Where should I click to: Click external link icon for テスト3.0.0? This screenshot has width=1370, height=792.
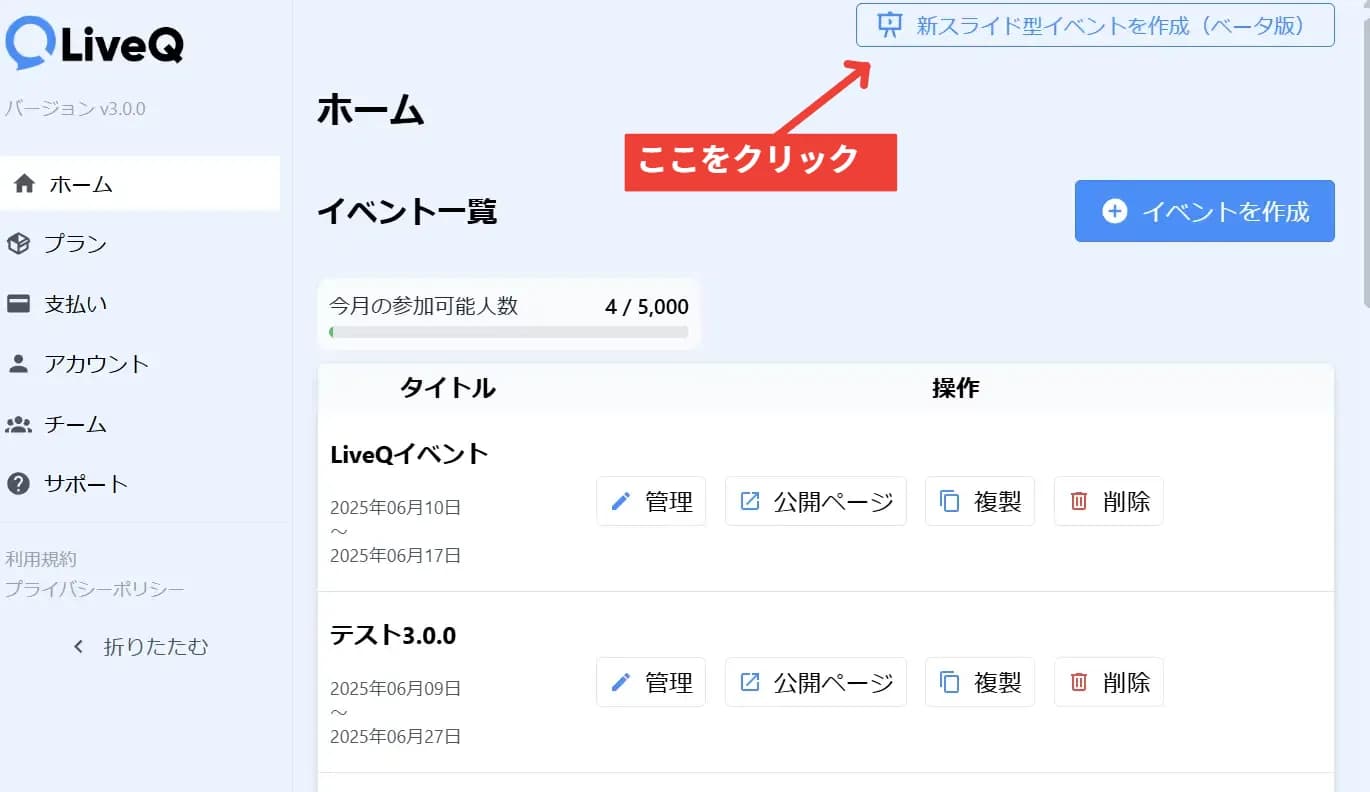(749, 682)
